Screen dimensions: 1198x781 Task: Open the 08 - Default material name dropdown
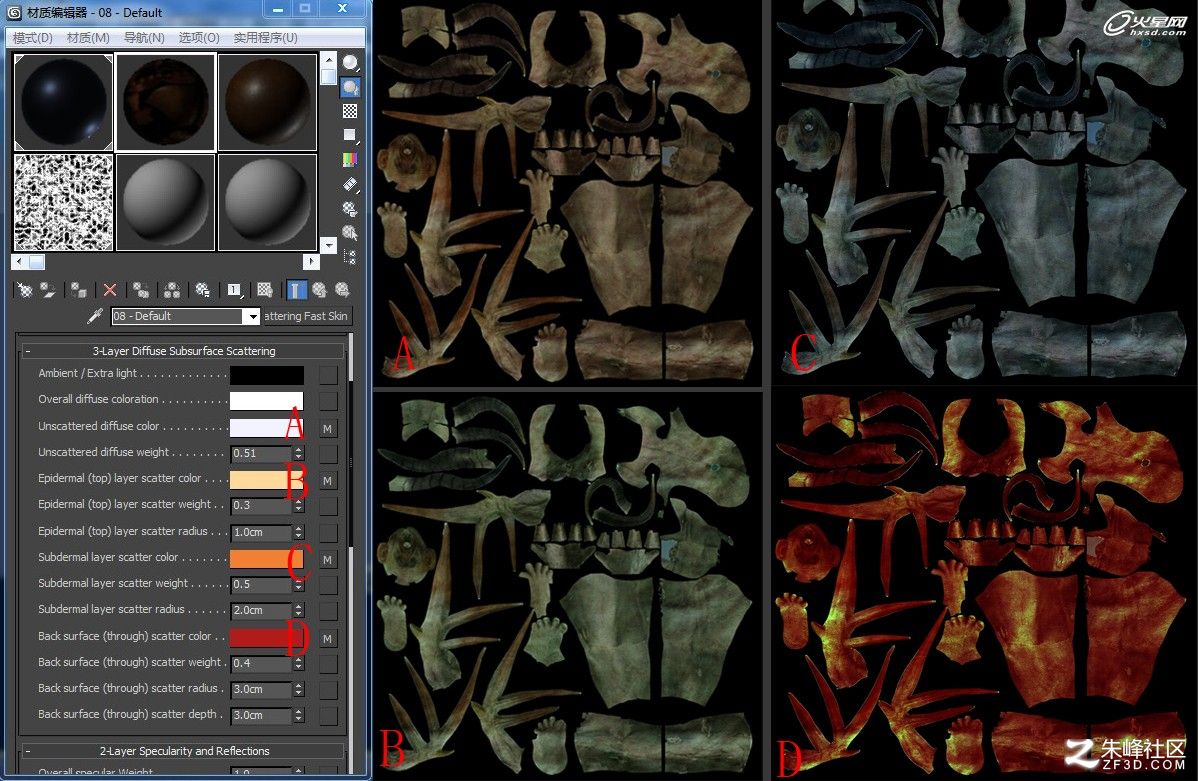[251, 316]
